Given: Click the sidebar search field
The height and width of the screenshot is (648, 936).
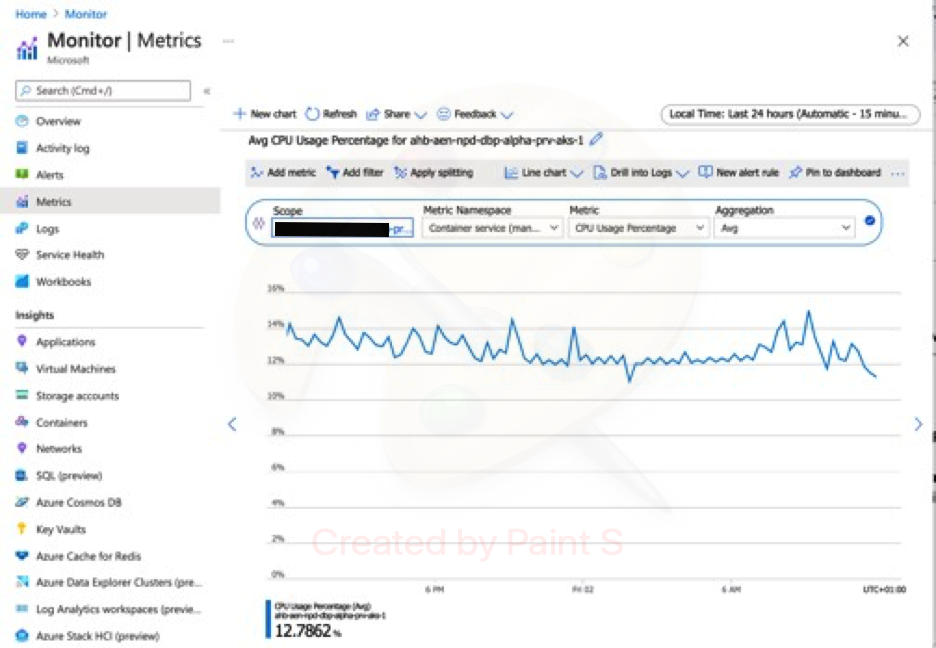Looking at the screenshot, I should pos(103,91).
